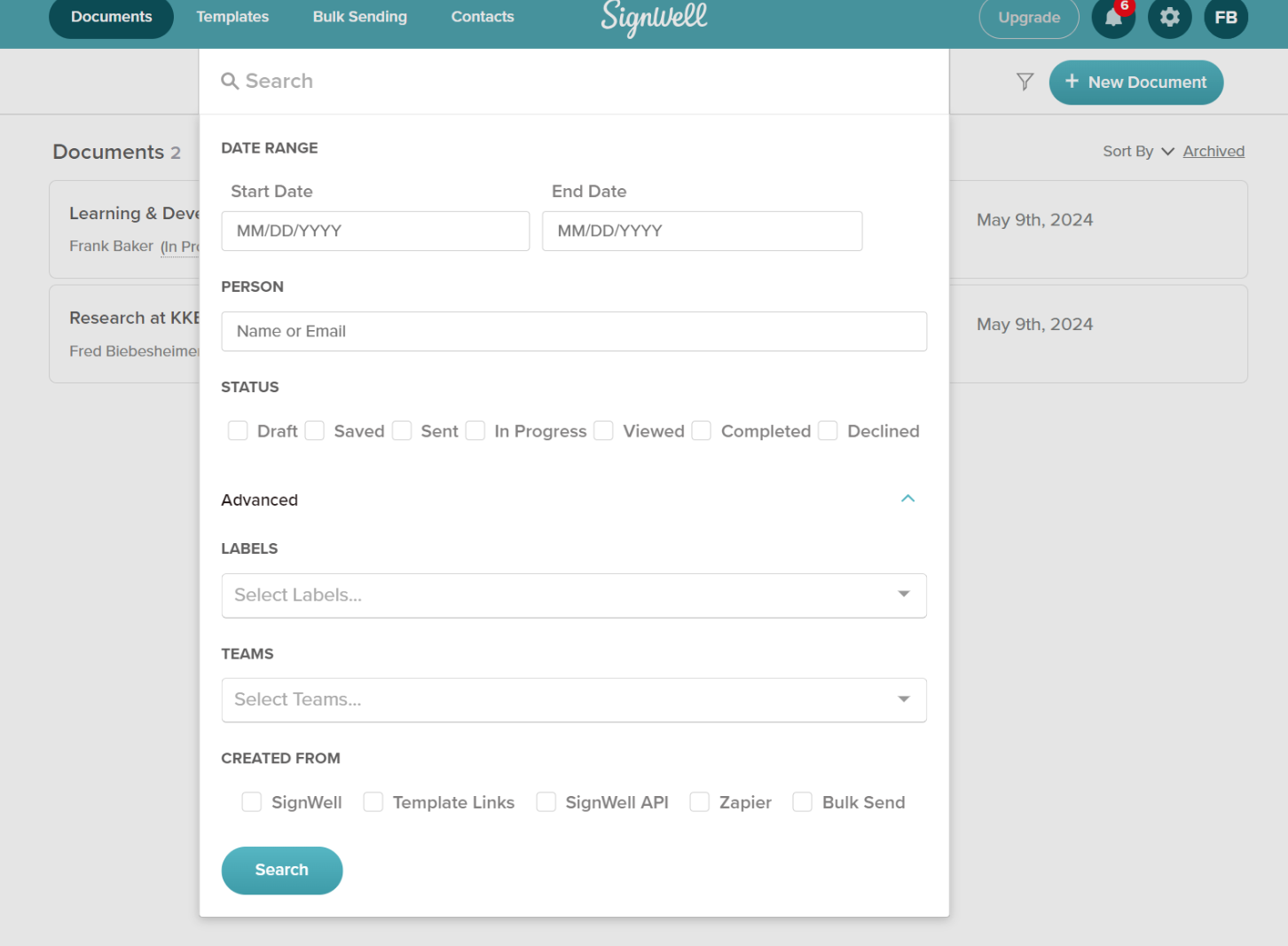
Task: Open account settings via the gear icon
Action: click(x=1169, y=18)
